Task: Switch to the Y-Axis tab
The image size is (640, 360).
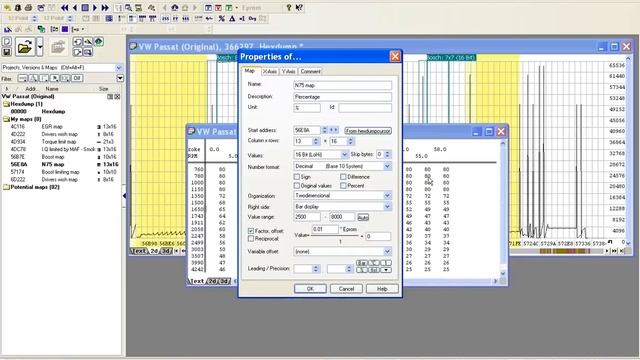Action: pos(289,71)
